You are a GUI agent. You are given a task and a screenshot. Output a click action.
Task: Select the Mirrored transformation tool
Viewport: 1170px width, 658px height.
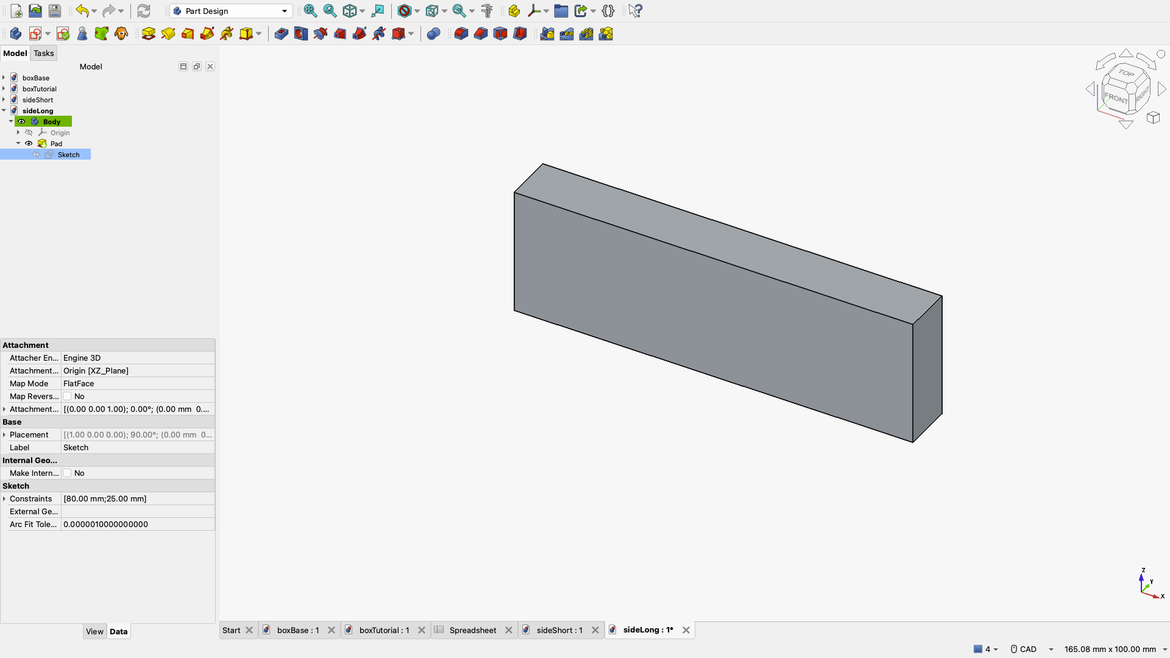pyautogui.click(x=545, y=33)
